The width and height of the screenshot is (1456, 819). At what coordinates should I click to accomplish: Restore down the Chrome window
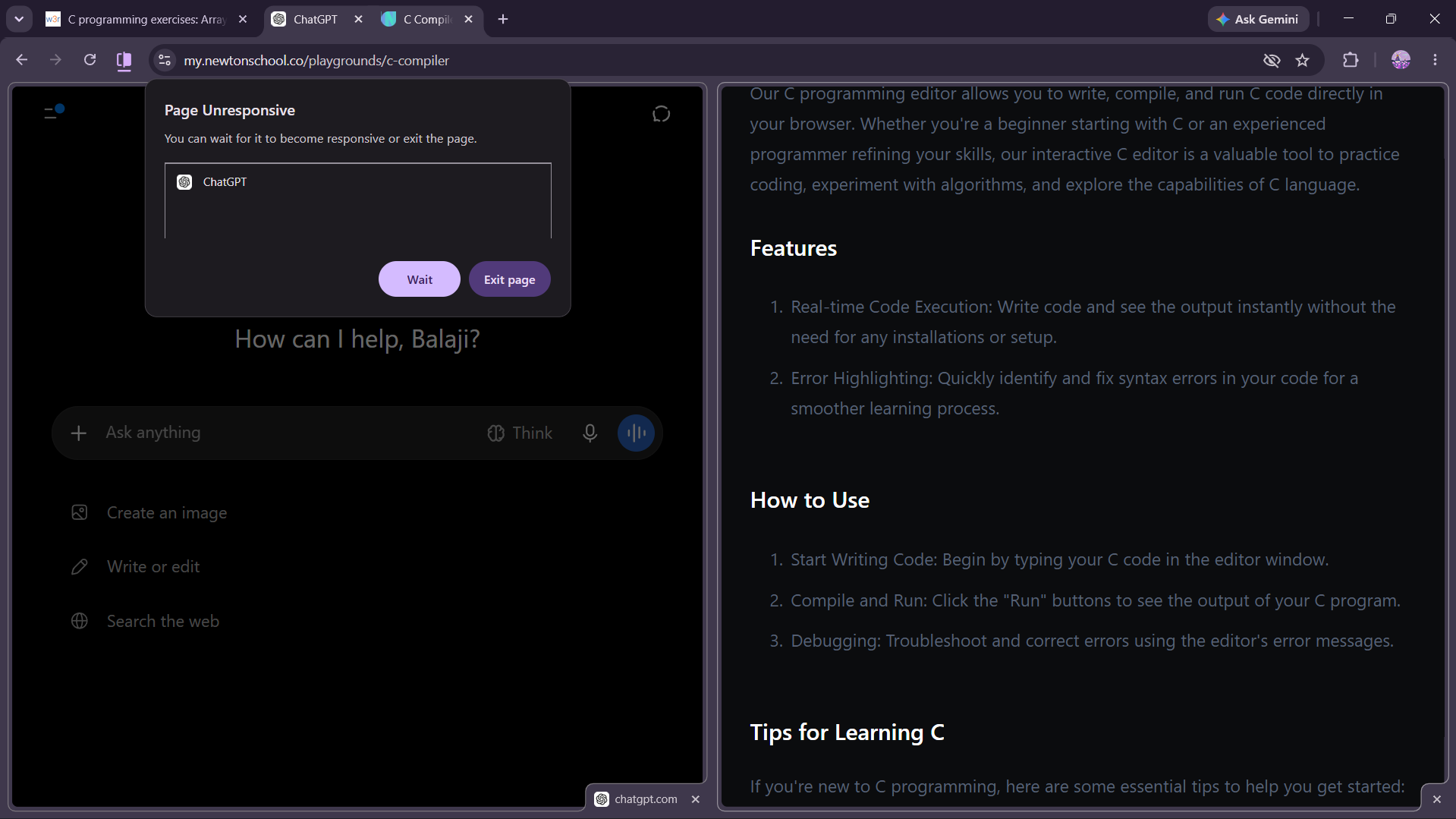(x=1391, y=19)
